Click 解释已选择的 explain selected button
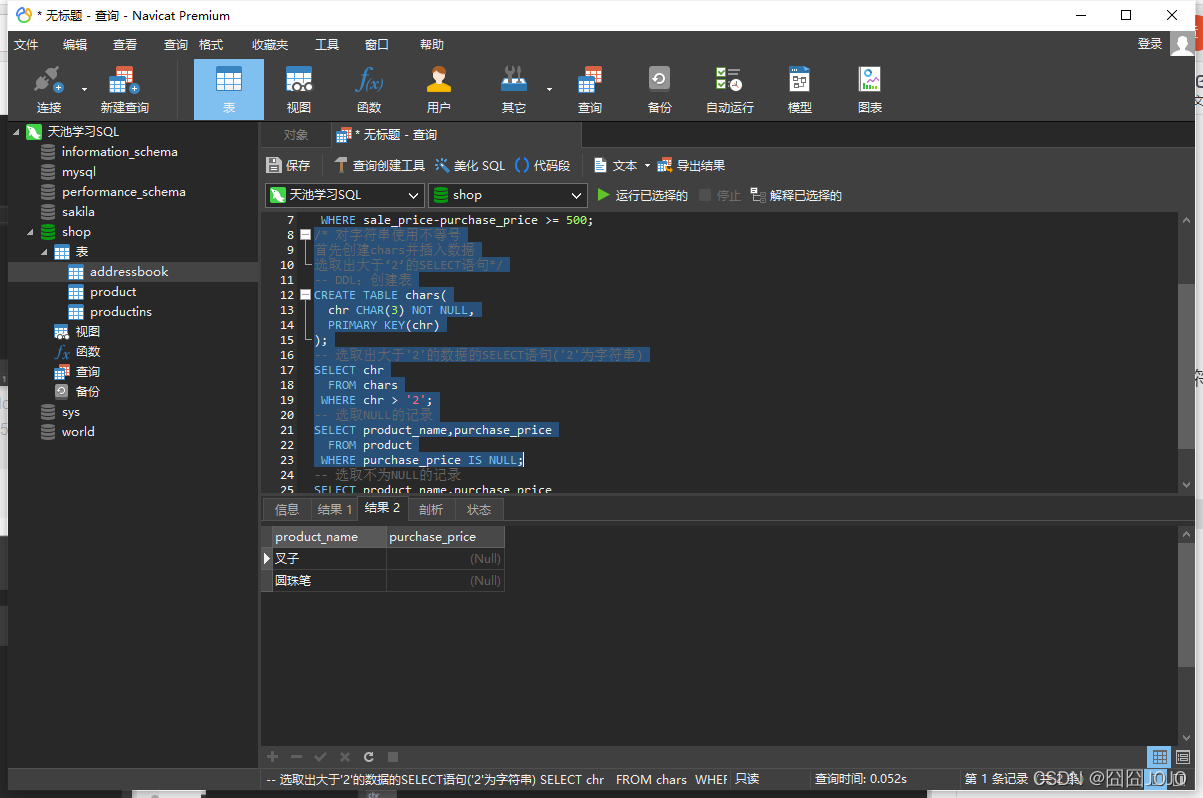Screen dimensions: 1203x798 pos(796,196)
